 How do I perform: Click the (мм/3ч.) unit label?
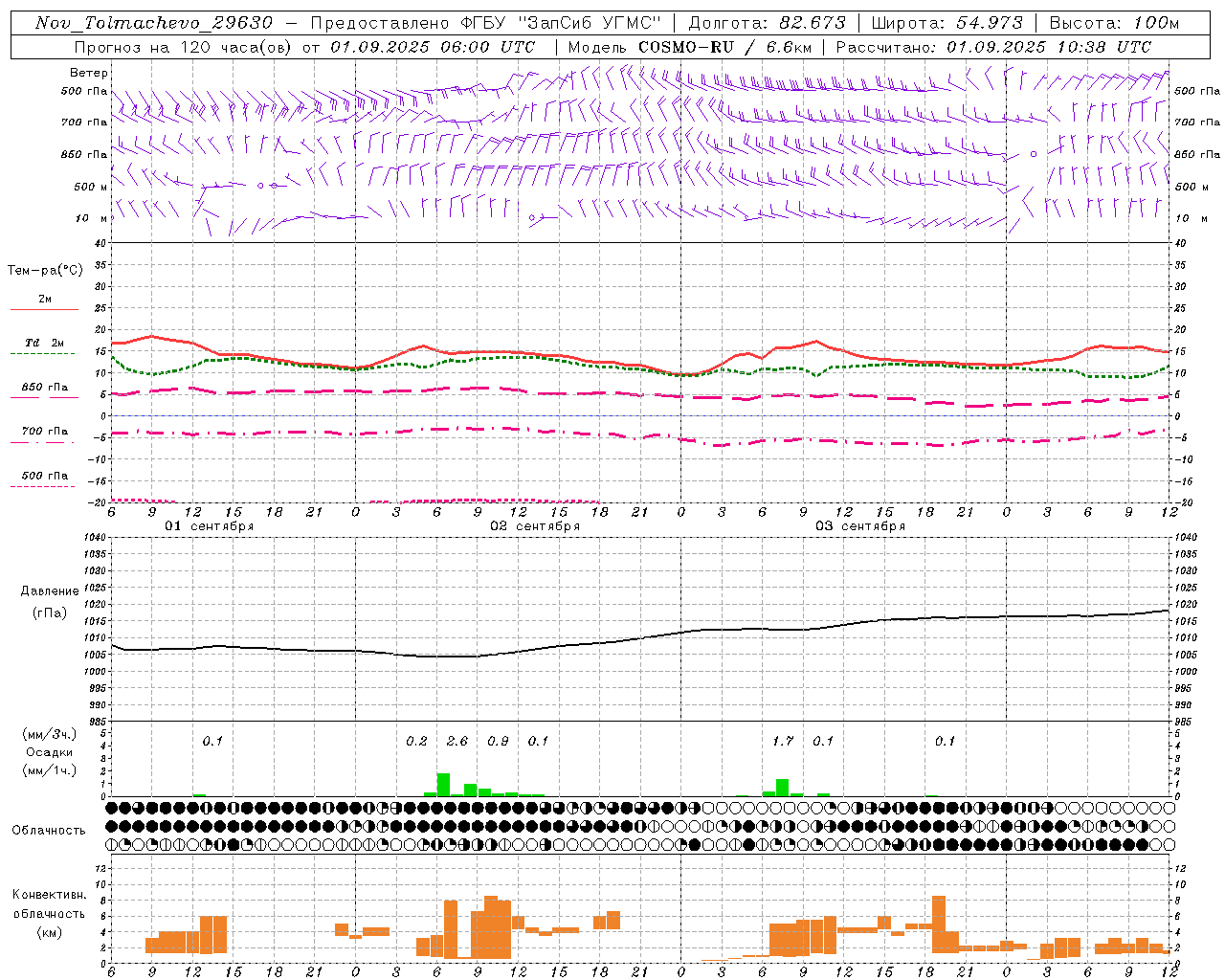(49, 734)
